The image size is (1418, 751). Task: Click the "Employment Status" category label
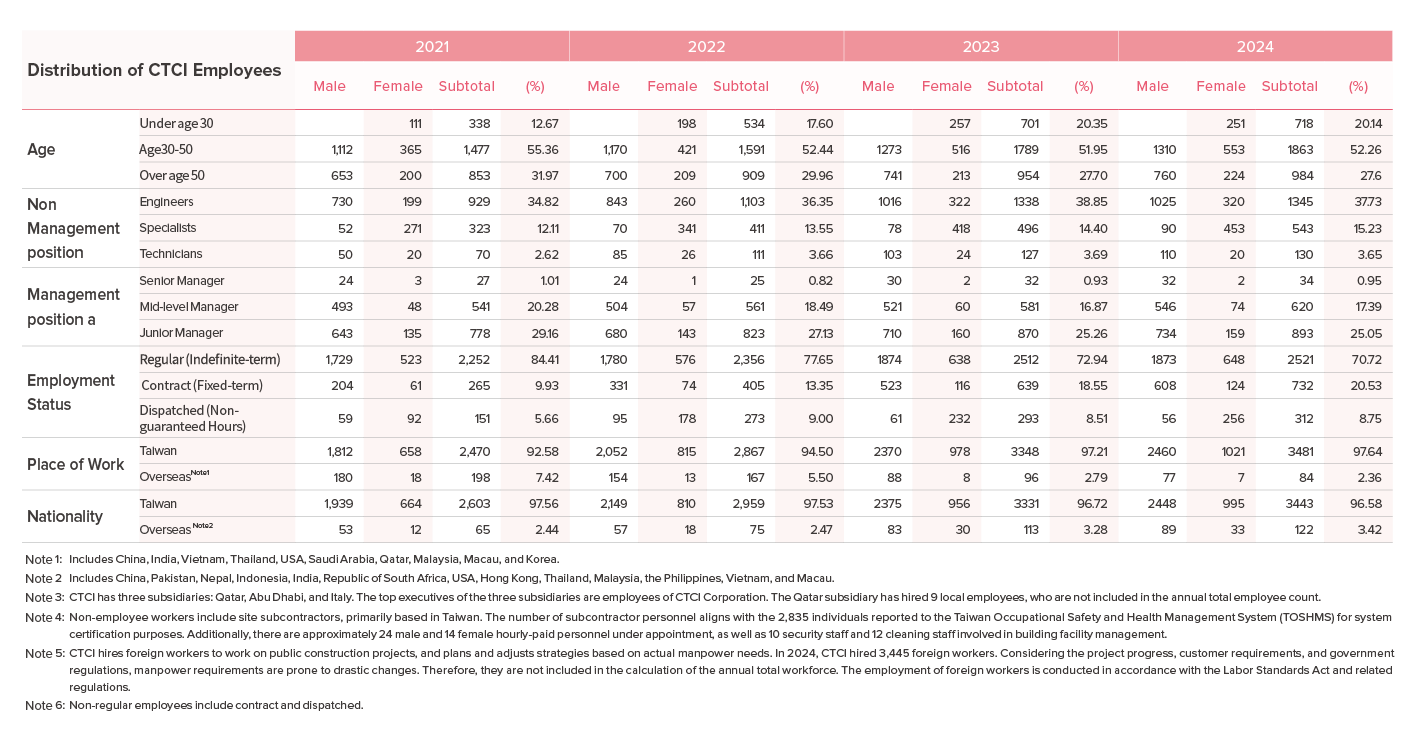click(x=71, y=392)
